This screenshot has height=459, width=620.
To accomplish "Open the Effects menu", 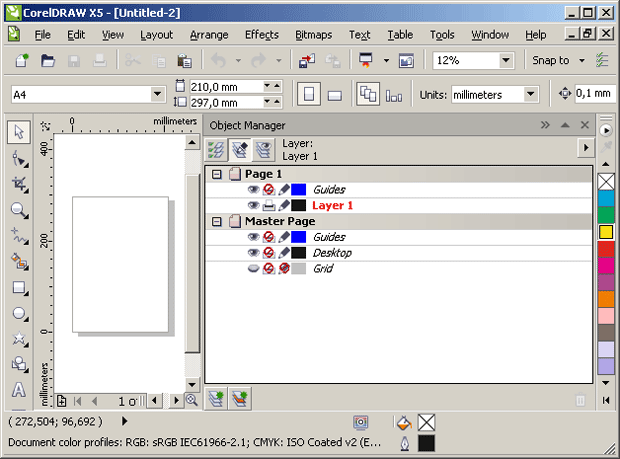I will coord(262,35).
